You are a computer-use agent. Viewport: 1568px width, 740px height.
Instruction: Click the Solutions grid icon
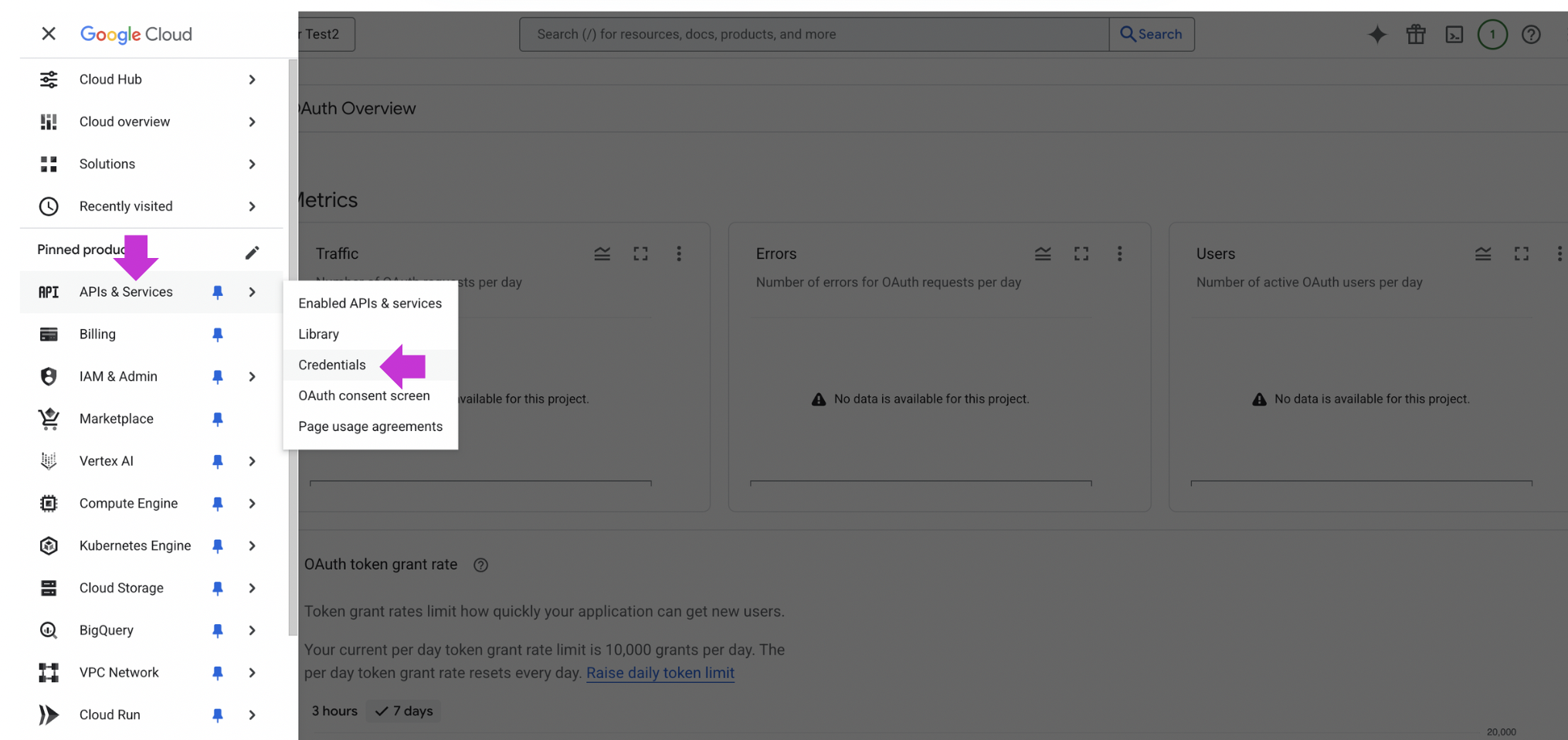(49, 164)
